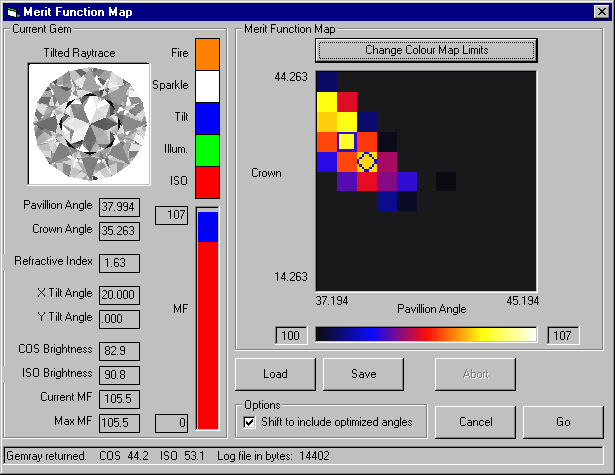Click the Gemray returned status text
The width and height of the screenshot is (615, 475).
[x=46, y=456]
